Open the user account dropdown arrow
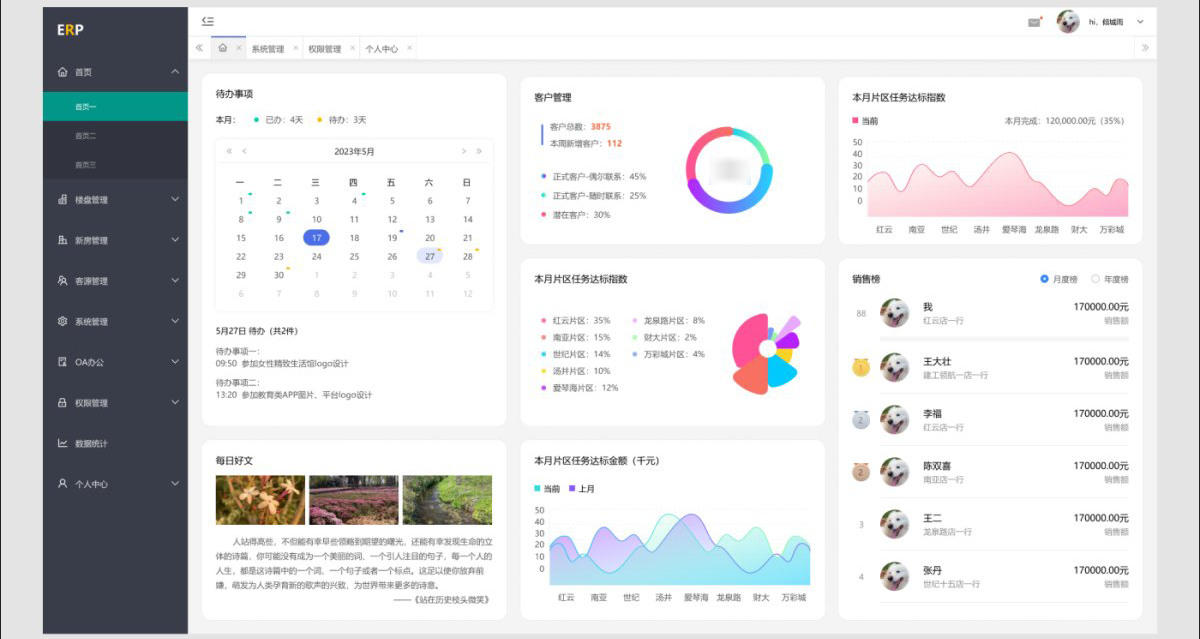Viewport: 1200px width, 639px height. [1140, 22]
